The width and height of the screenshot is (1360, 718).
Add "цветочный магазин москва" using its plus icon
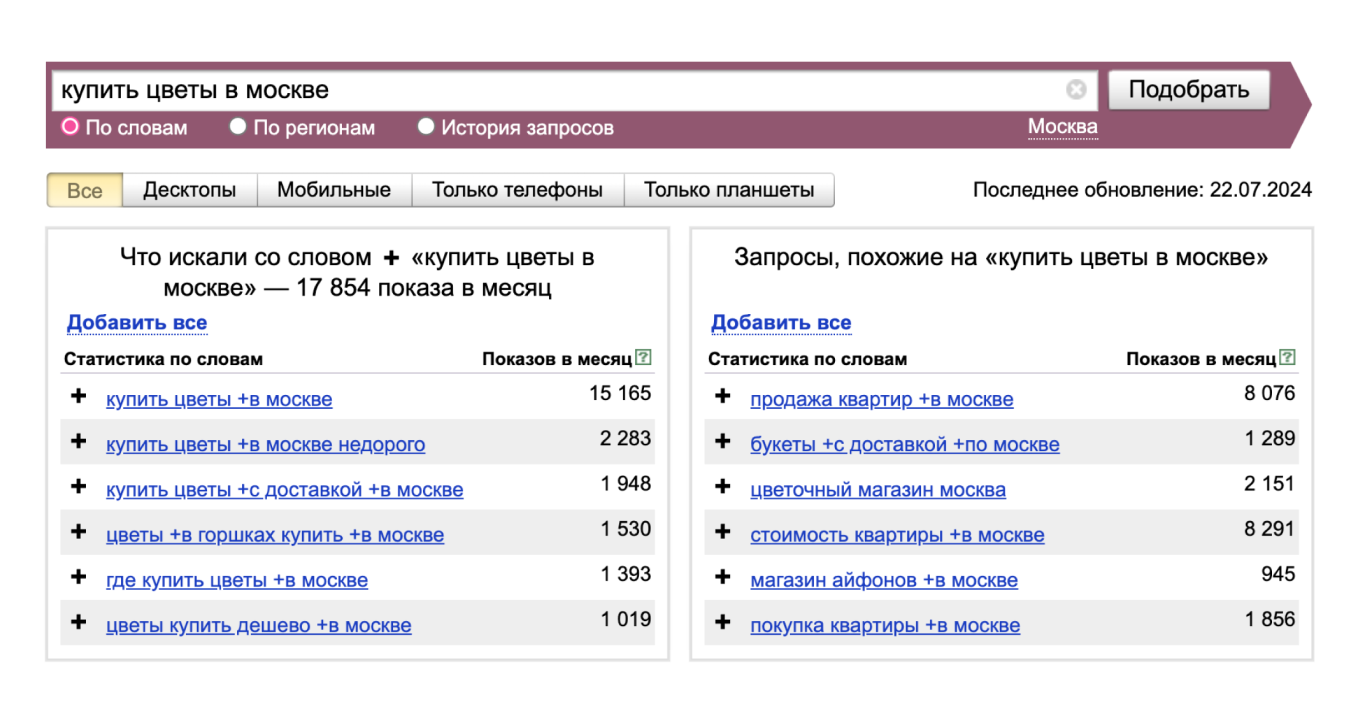click(x=723, y=489)
